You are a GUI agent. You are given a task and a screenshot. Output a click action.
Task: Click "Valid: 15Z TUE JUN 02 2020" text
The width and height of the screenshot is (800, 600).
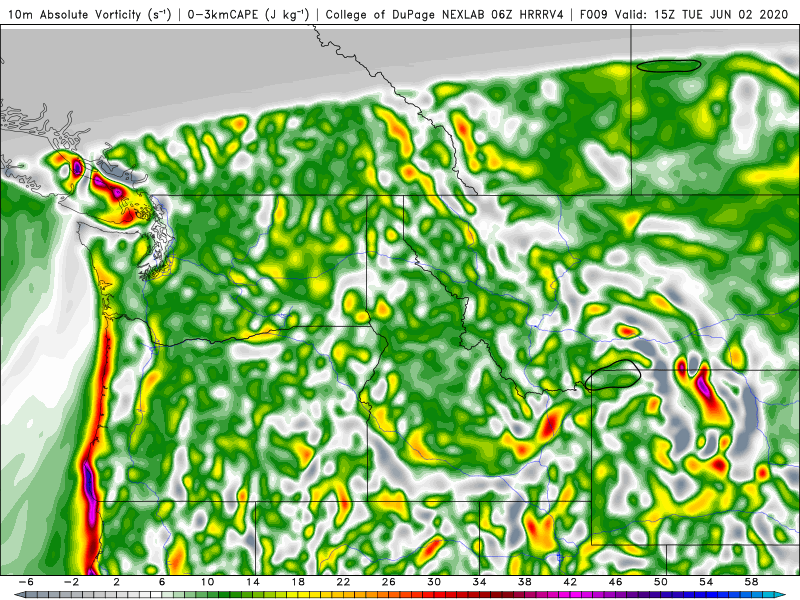point(702,15)
